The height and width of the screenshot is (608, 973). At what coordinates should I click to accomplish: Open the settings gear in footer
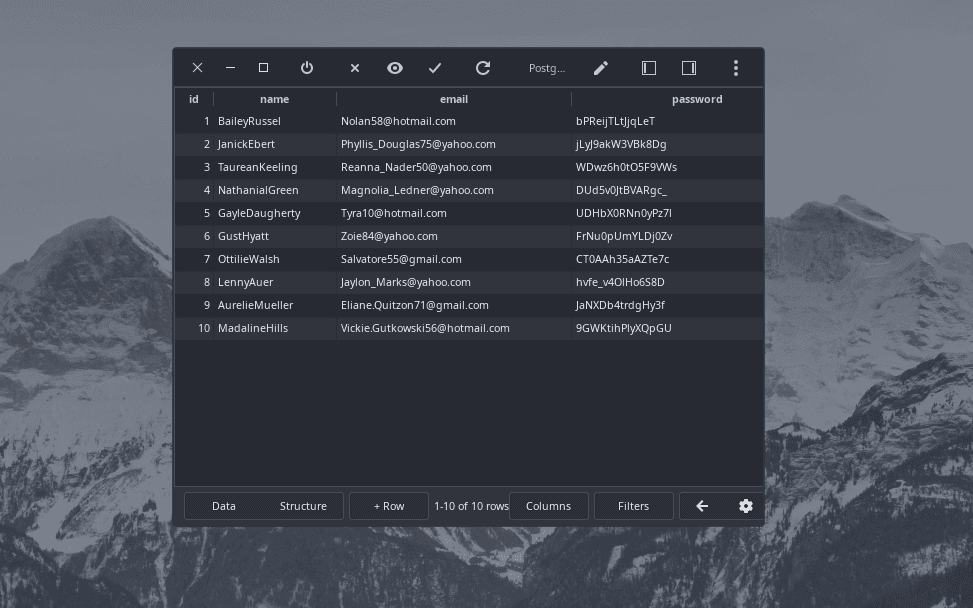746,506
